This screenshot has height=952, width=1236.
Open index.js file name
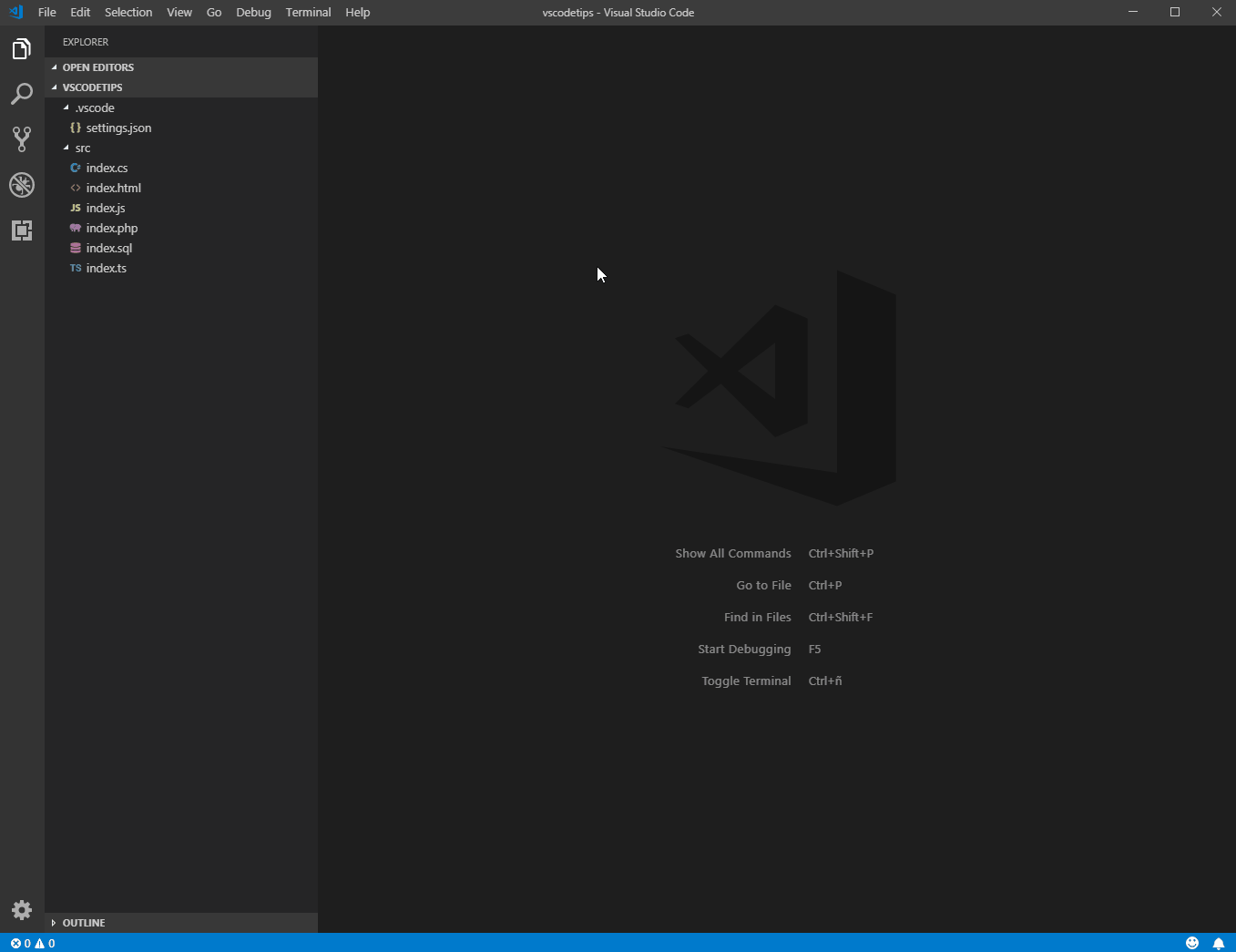[106, 208]
